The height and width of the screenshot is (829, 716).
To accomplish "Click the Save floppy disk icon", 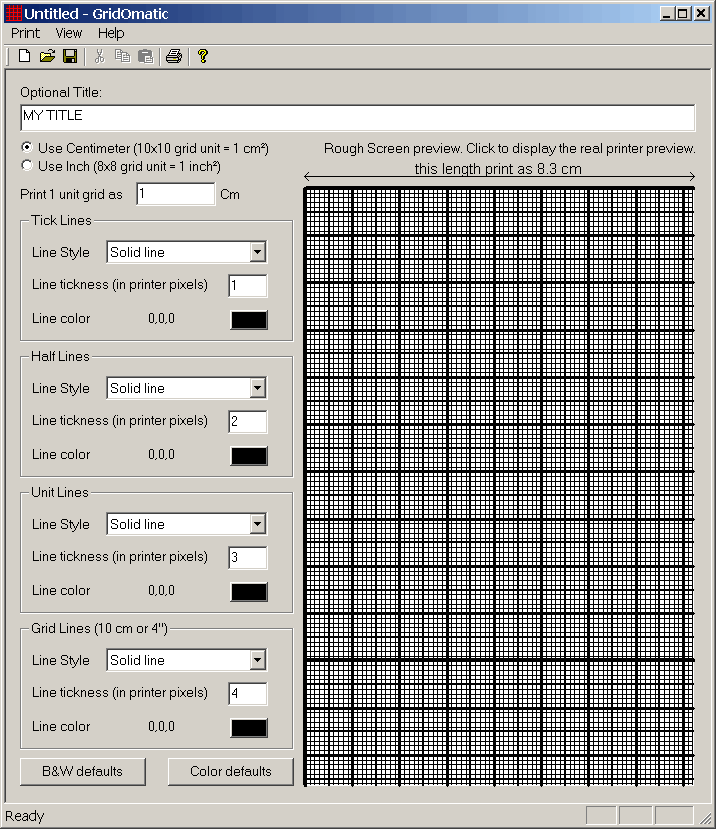I will pyautogui.click(x=70, y=56).
